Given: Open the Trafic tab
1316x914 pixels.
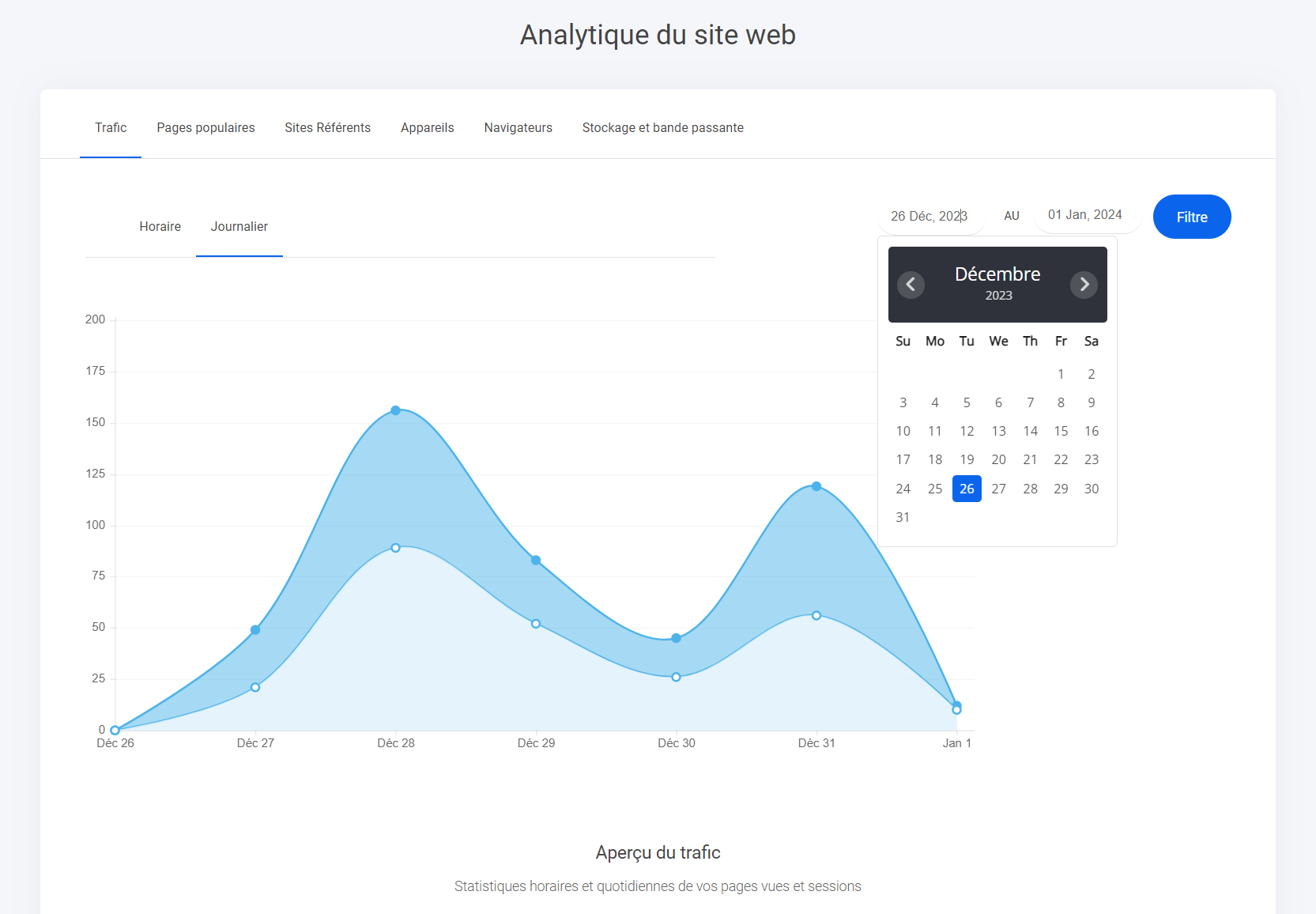Looking at the screenshot, I should pyautogui.click(x=111, y=128).
